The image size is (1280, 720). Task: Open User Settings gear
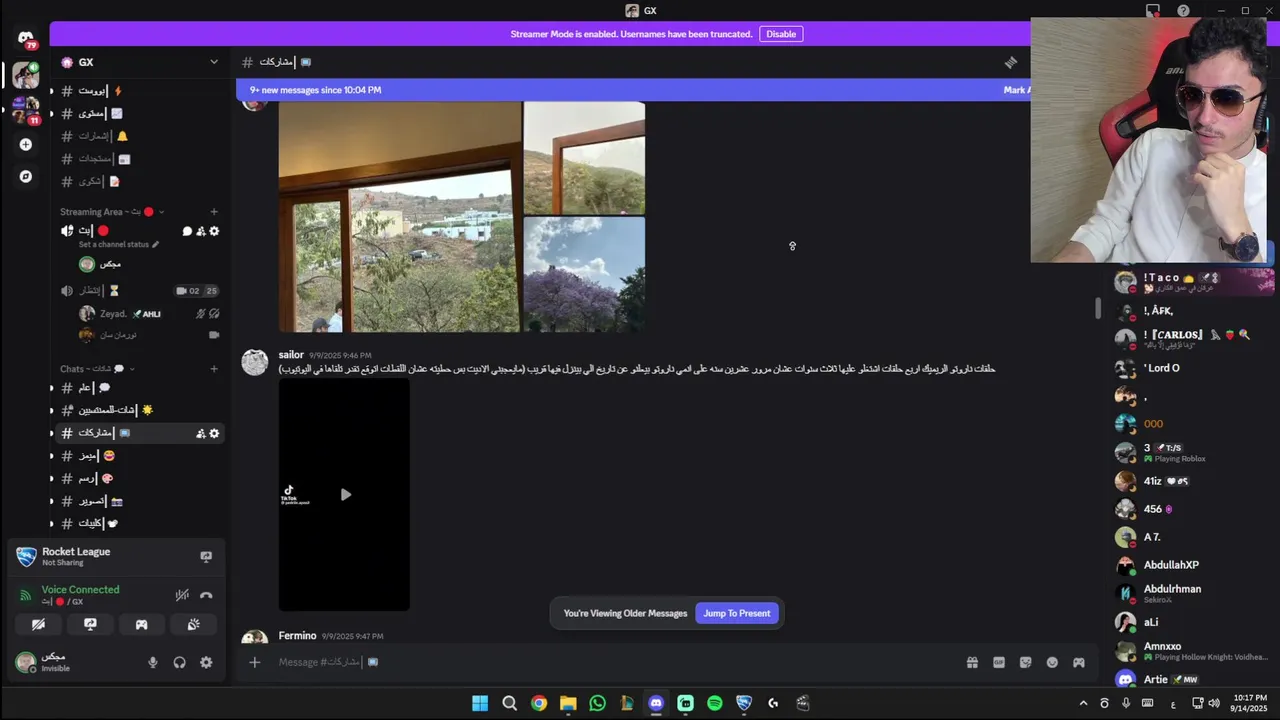206,662
